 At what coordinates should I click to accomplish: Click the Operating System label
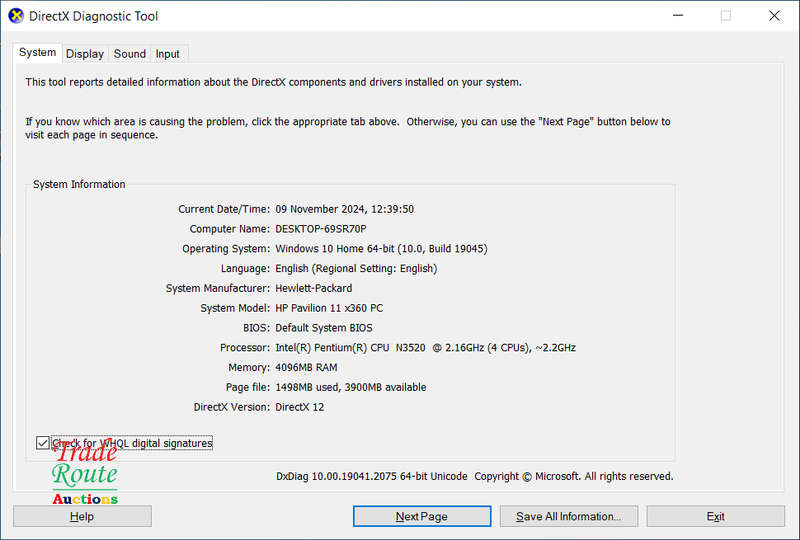click(x=226, y=249)
